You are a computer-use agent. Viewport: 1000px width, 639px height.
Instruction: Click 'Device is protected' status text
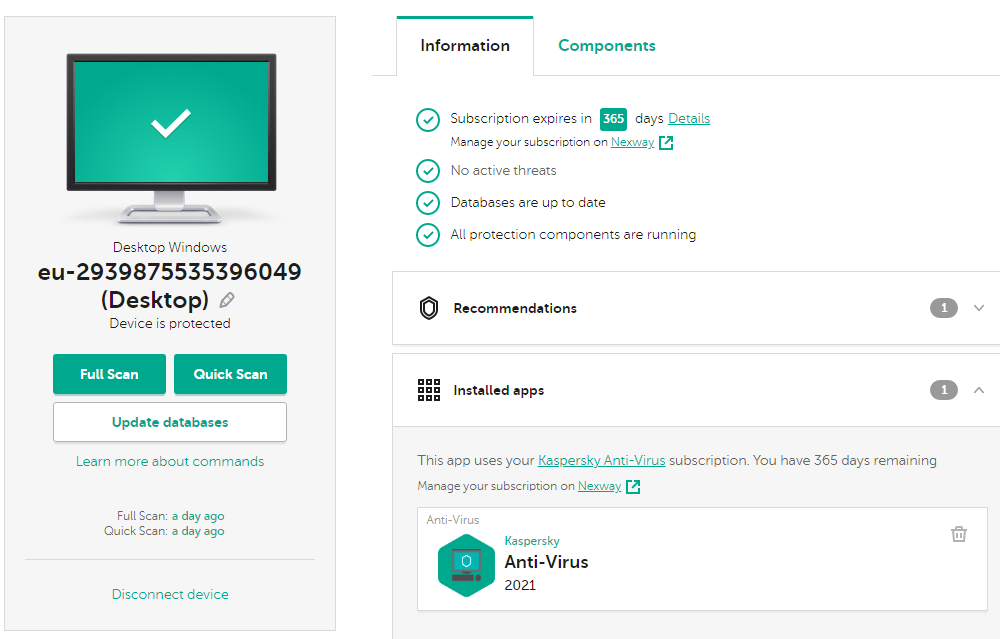point(170,323)
